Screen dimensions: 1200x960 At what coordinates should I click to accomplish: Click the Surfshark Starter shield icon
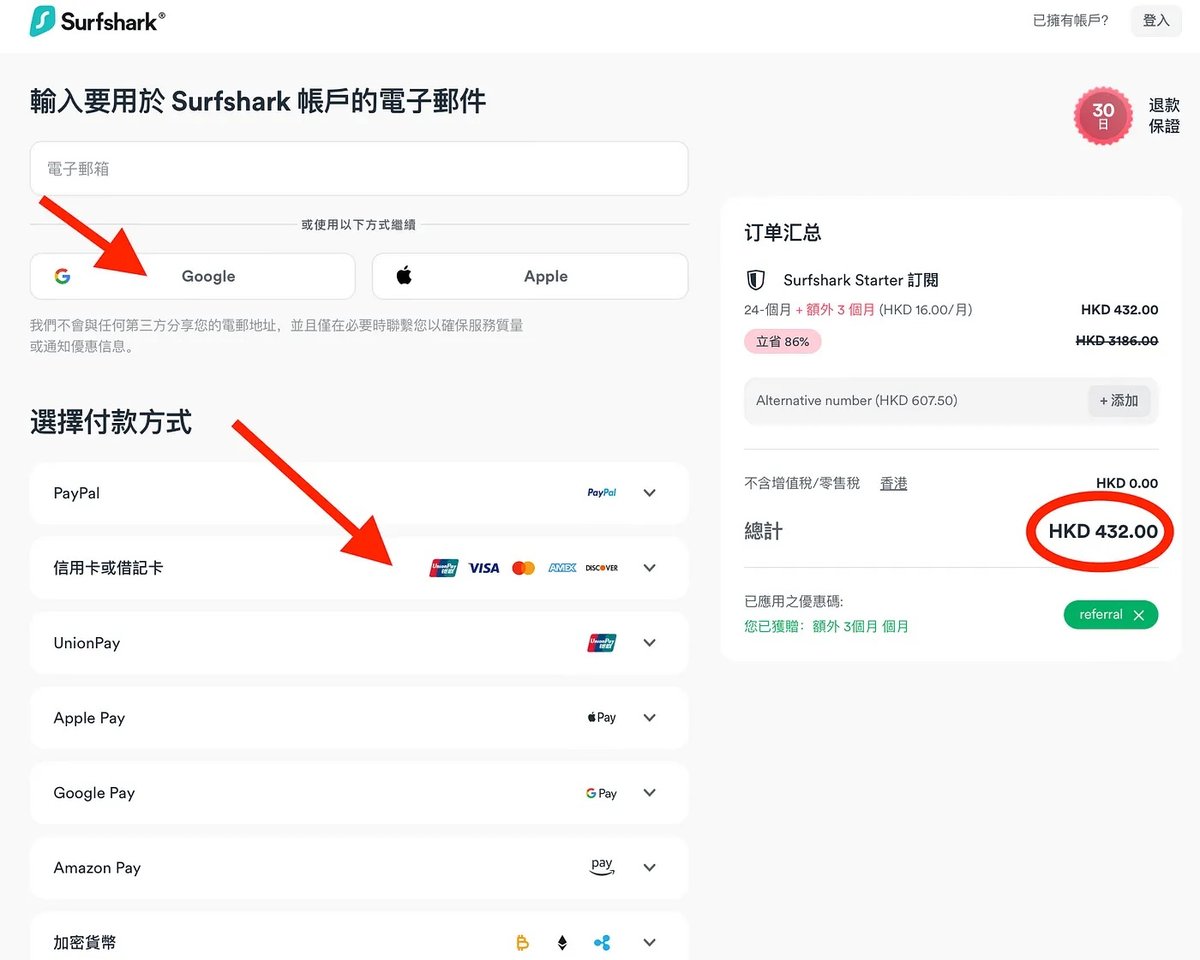tap(756, 280)
